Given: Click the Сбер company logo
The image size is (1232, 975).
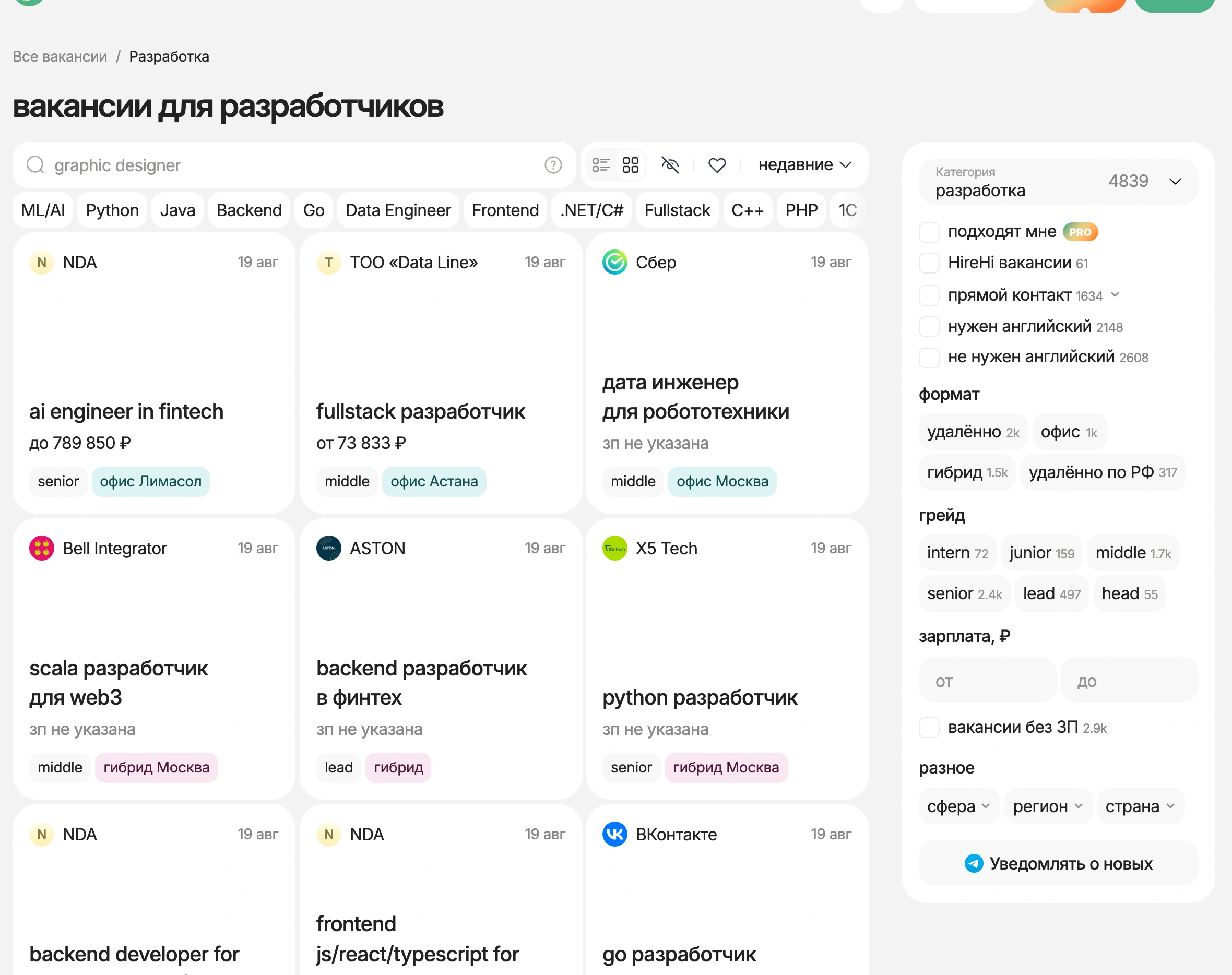Looking at the screenshot, I should 614,262.
